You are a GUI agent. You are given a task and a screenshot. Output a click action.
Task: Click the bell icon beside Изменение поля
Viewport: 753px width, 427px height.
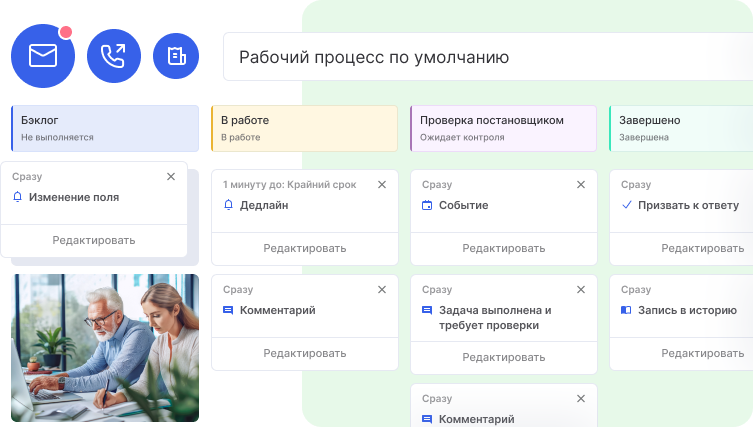point(17,197)
